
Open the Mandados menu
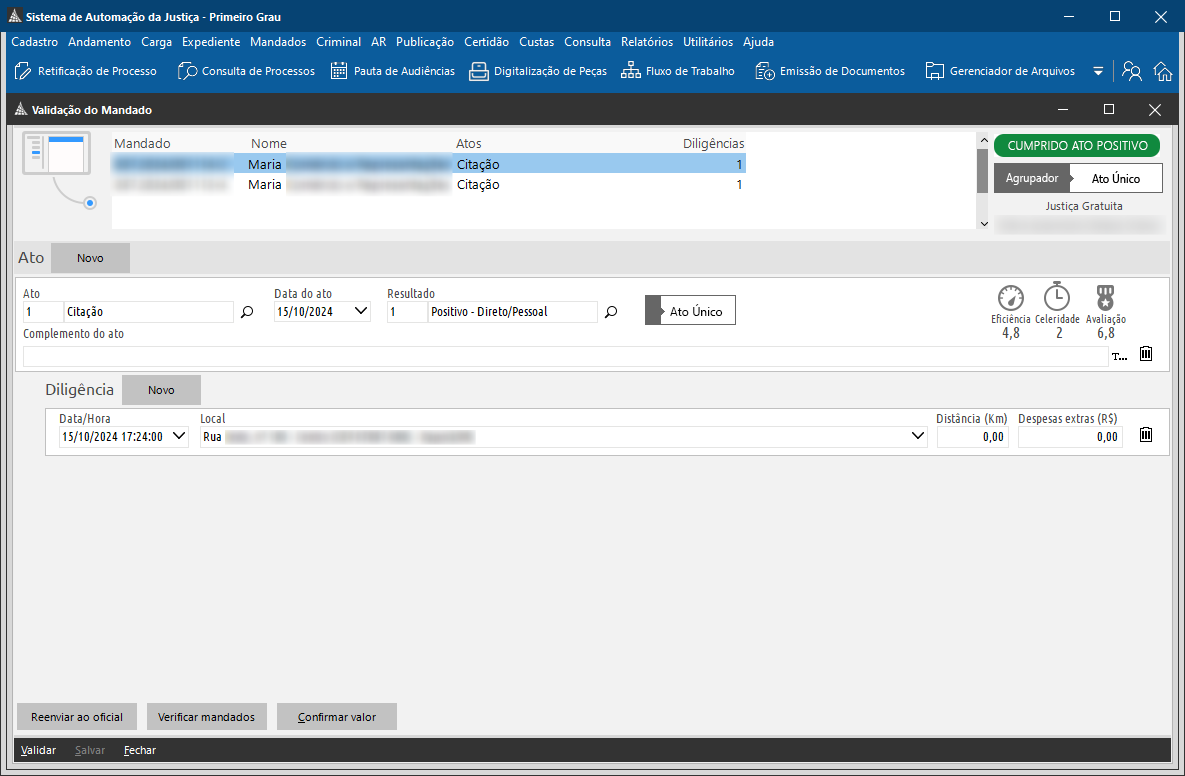click(x=278, y=42)
